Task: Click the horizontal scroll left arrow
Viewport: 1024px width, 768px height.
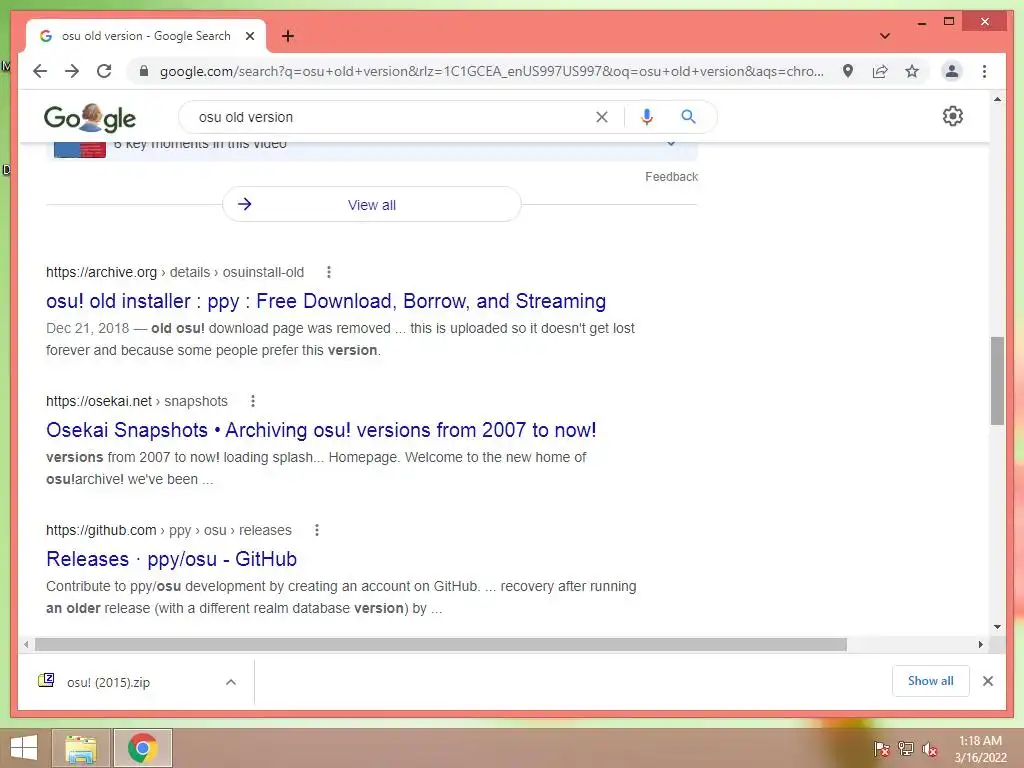Action: tap(25, 645)
